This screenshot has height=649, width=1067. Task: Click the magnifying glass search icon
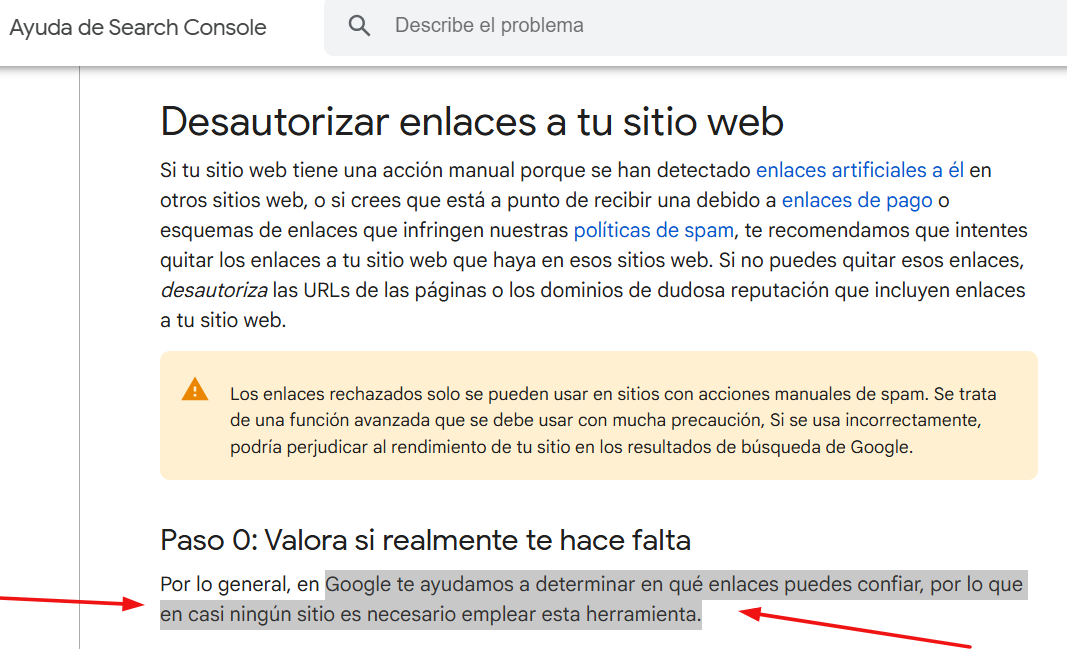pos(359,26)
